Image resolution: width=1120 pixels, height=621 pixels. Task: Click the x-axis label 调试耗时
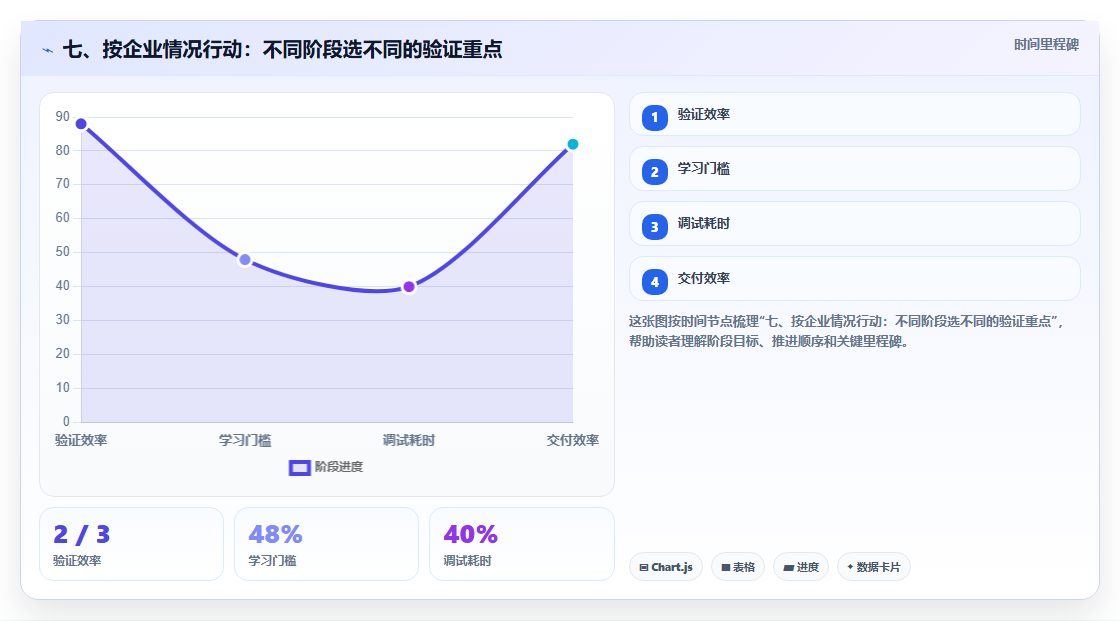point(409,440)
